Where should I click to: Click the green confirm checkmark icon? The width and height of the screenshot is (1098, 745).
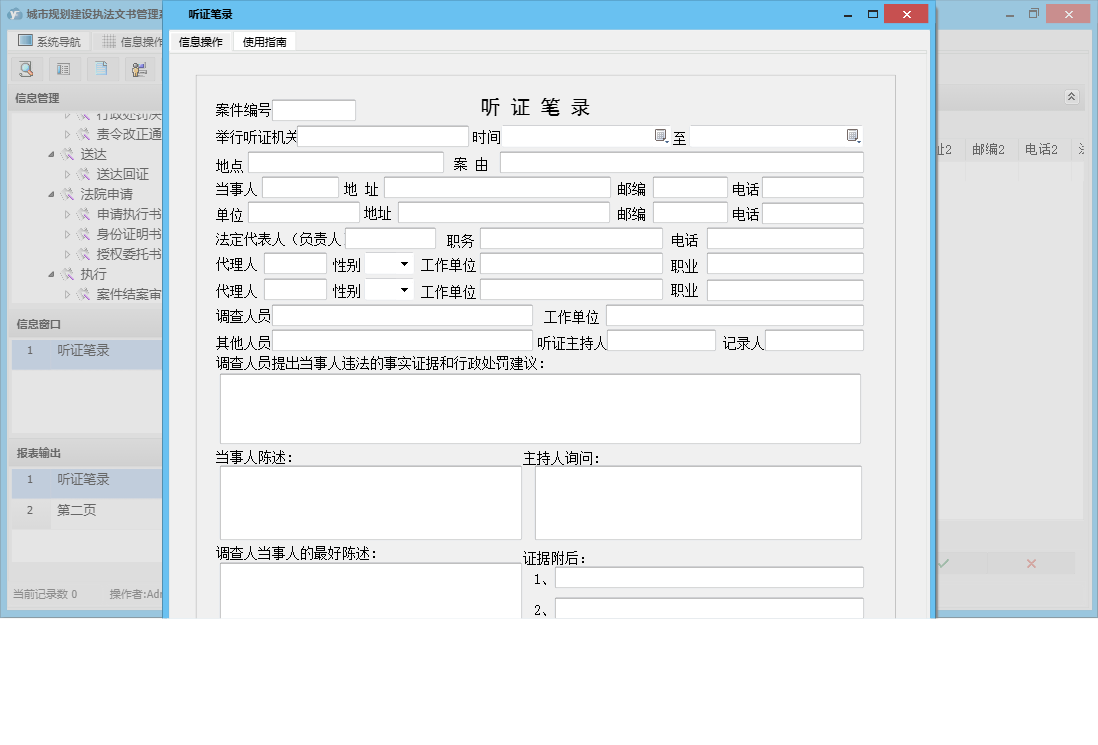[942, 563]
